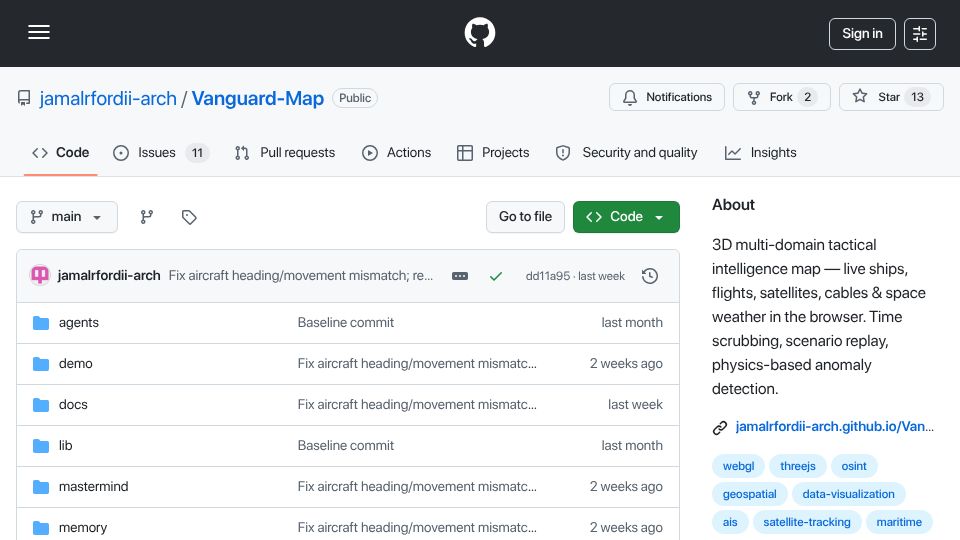Star the repository
Viewport: 960px width, 540px height.
click(x=891, y=97)
